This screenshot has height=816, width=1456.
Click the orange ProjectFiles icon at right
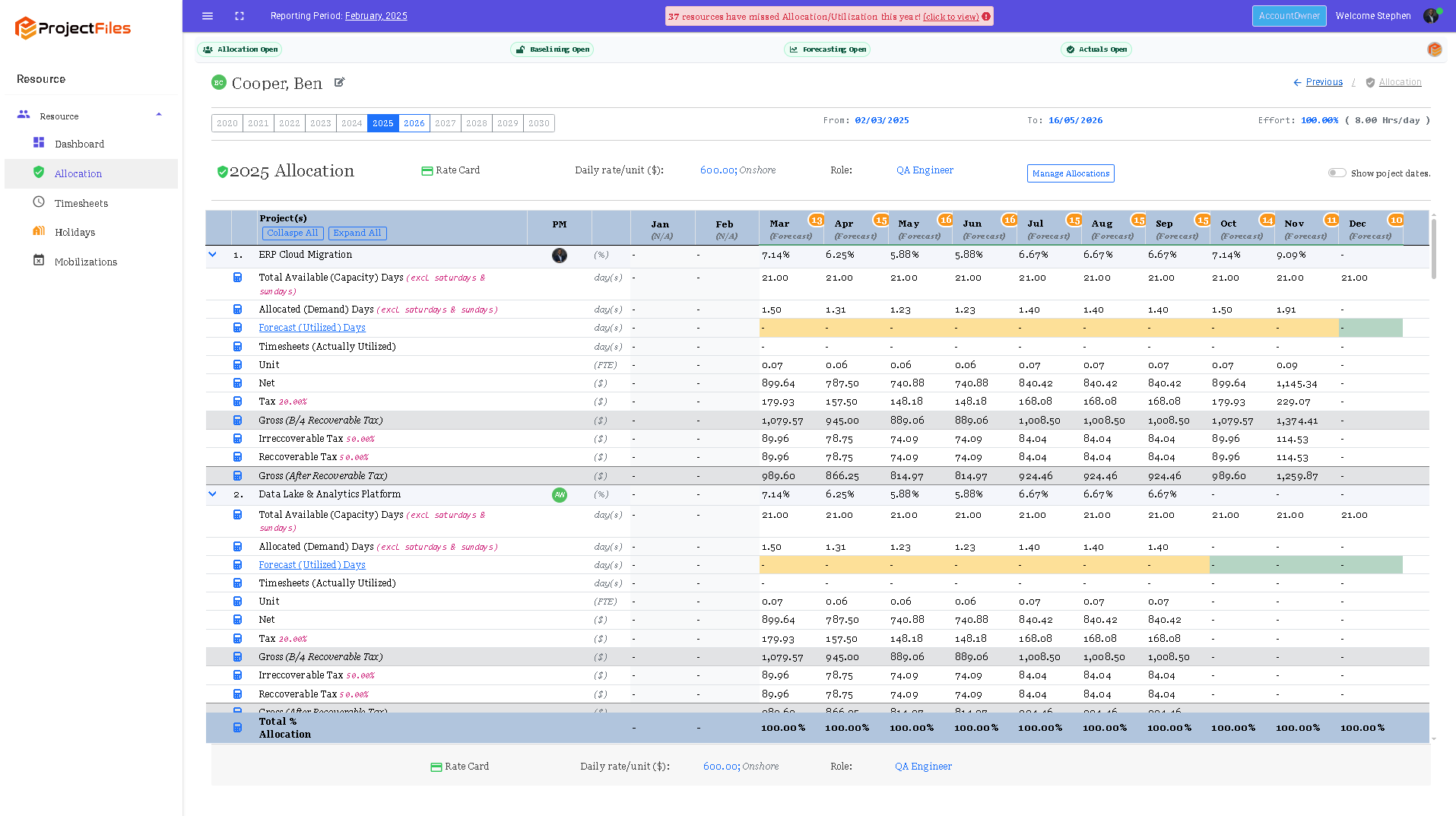point(1434,49)
